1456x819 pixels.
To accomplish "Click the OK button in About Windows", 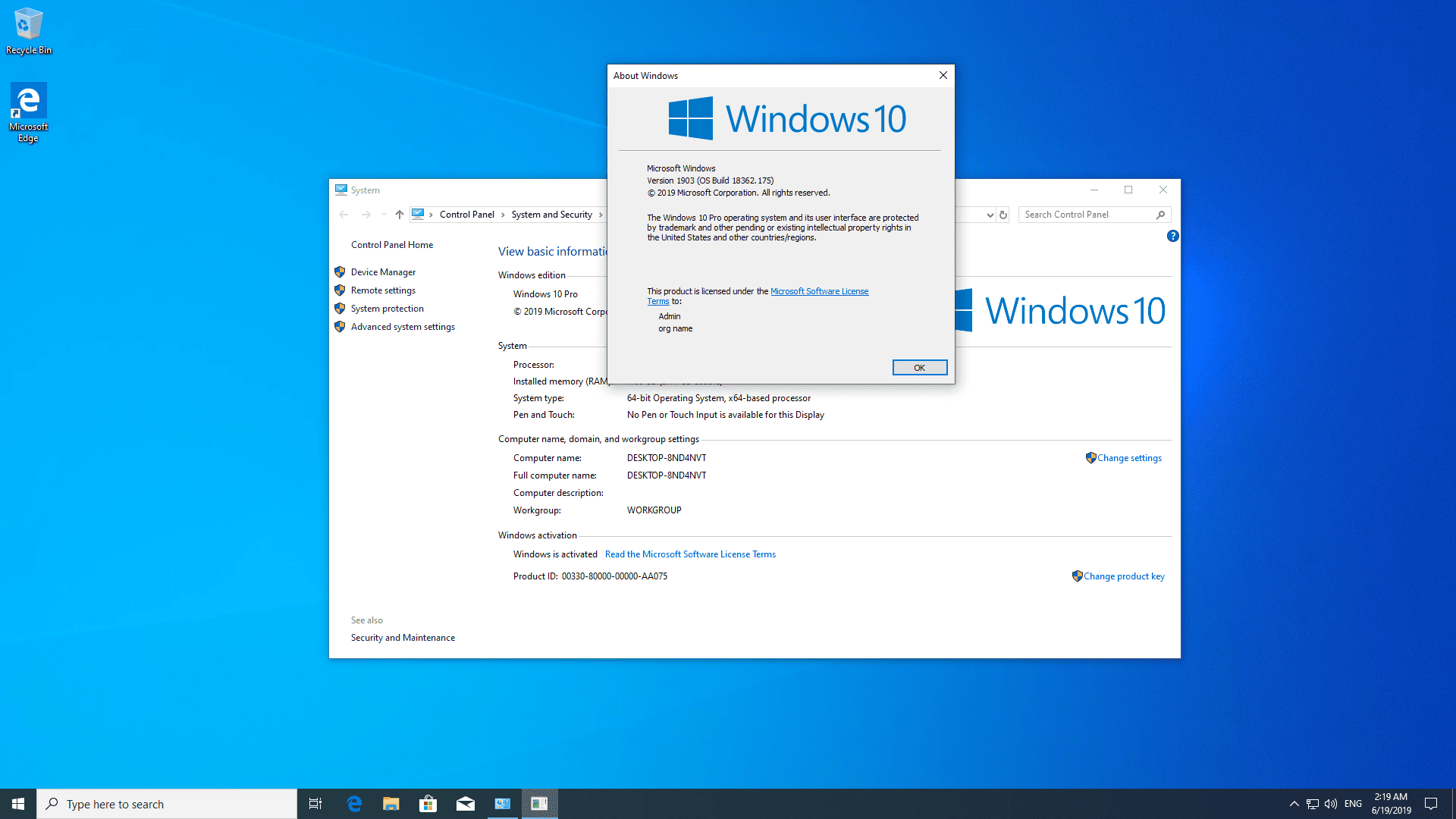I will (919, 368).
